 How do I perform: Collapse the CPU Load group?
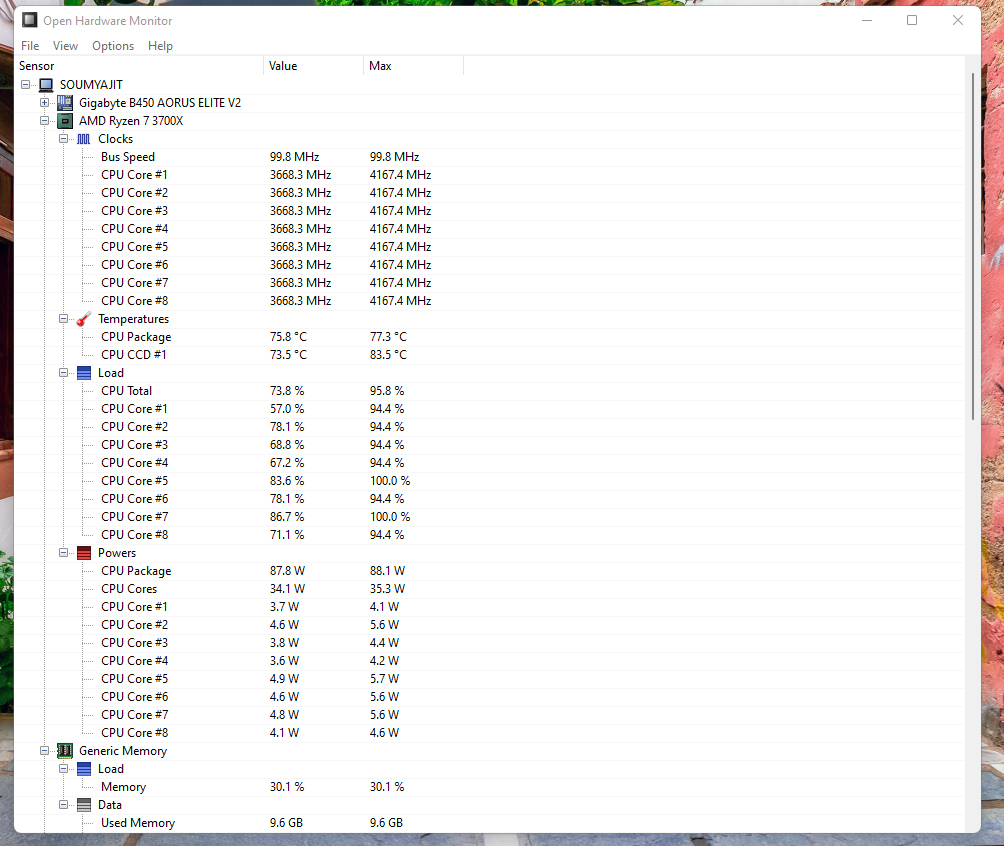[x=63, y=372]
